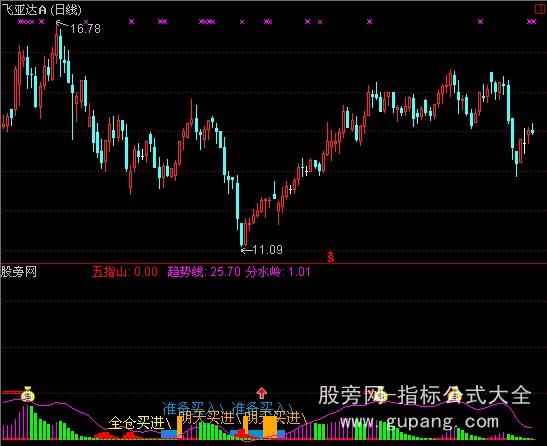Image resolution: width=547 pixels, height=446 pixels.
Task: Click the 趋势线: 25.70 indicator value
Action: click(204, 272)
